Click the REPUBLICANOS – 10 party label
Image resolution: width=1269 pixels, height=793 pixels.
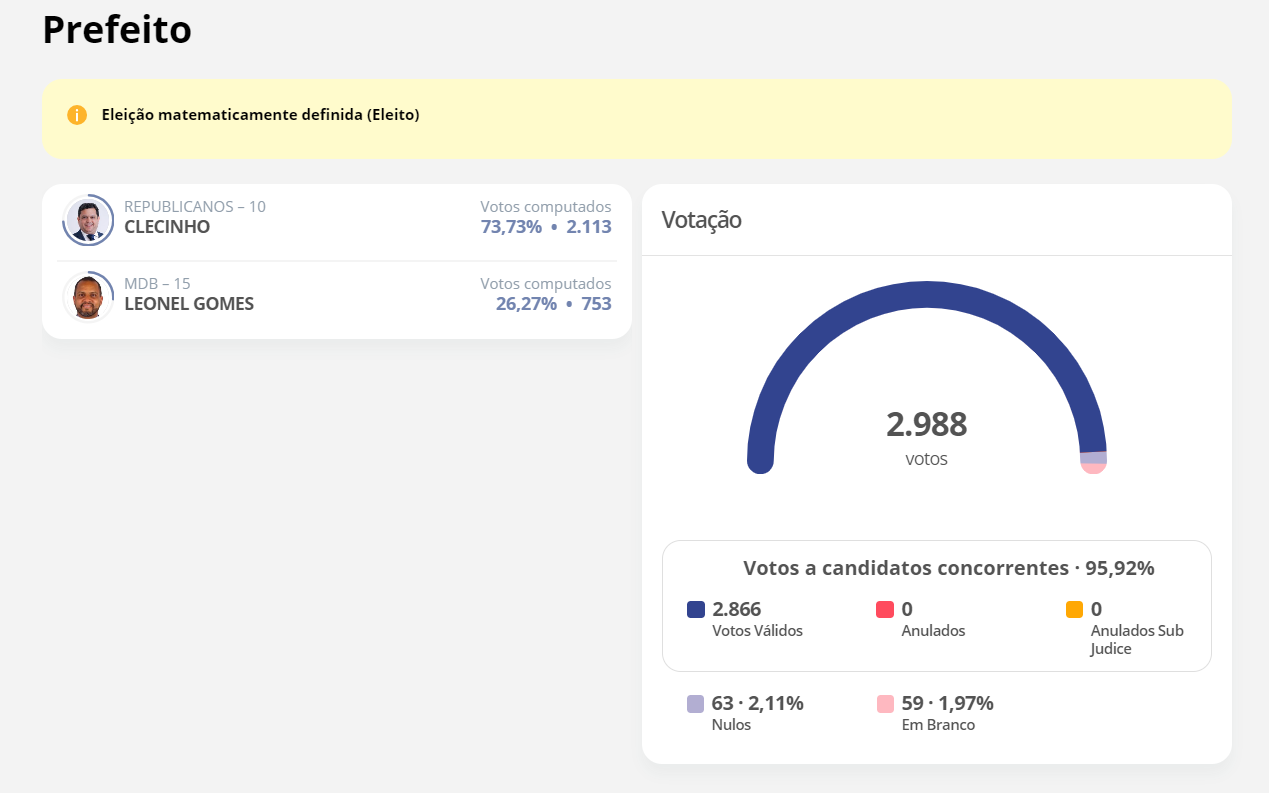pyautogui.click(x=195, y=207)
